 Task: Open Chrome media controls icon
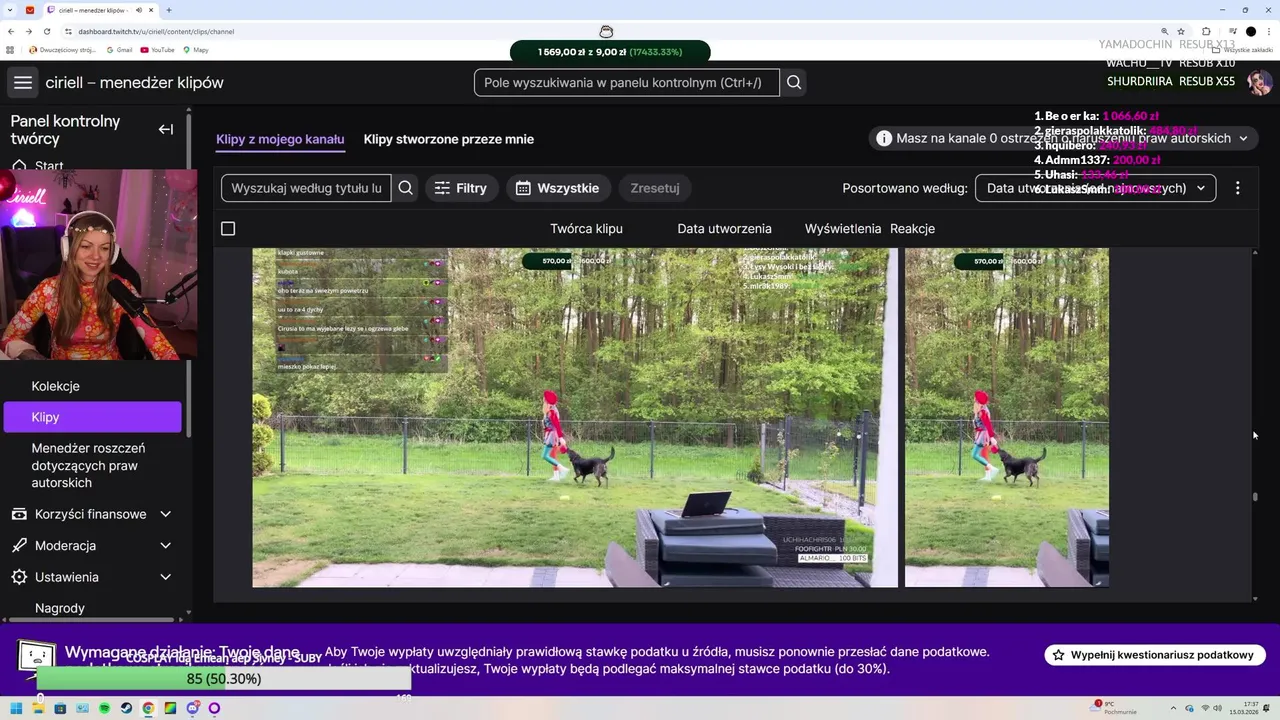[x=1232, y=31]
